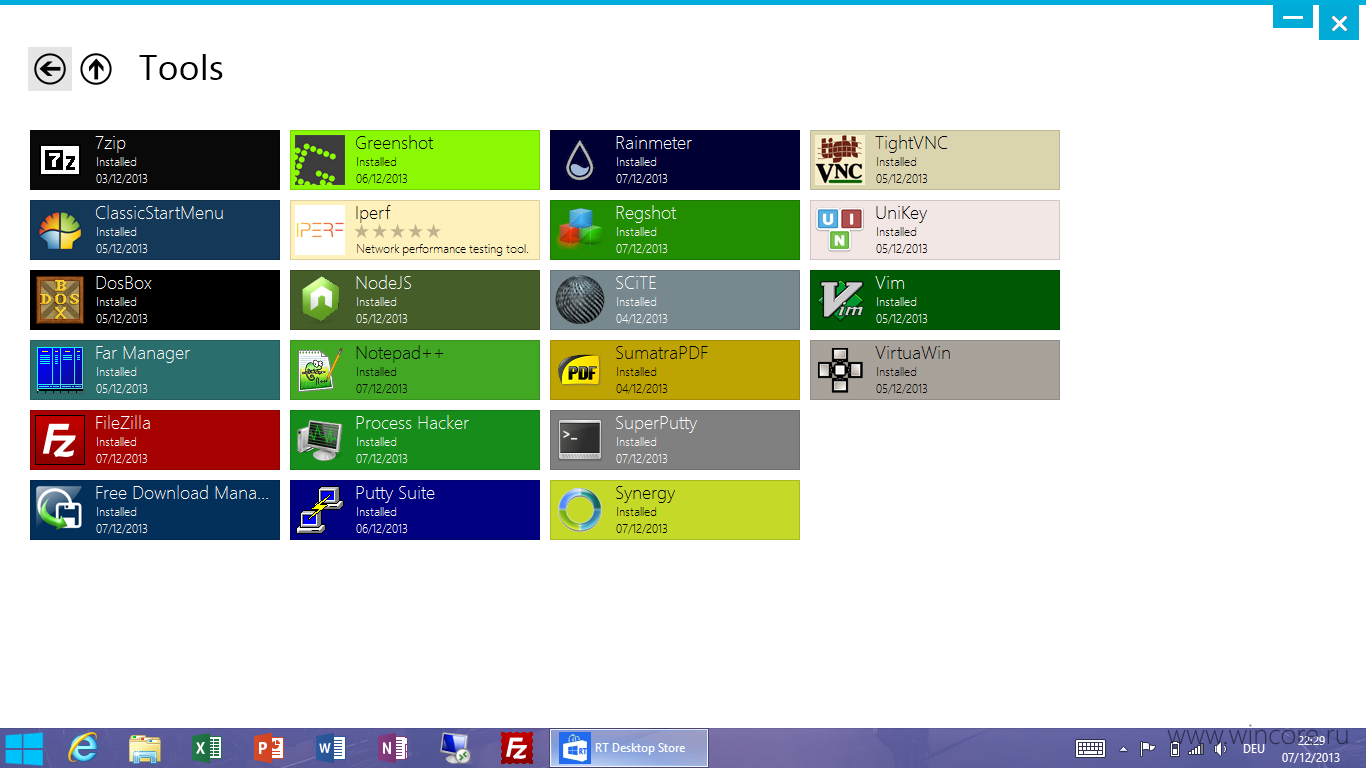
Task: Select the SCiTE title text
Action: [636, 283]
